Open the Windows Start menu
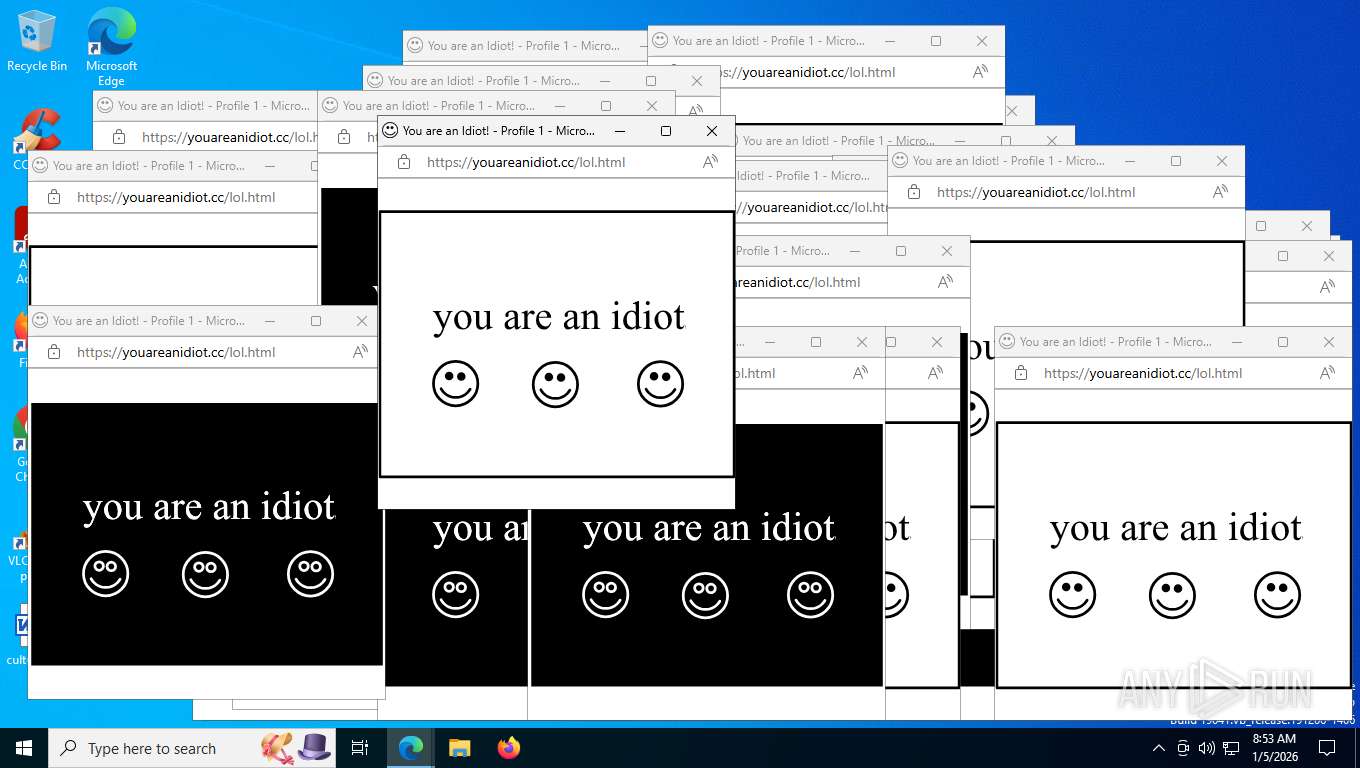The width and height of the screenshot is (1360, 768). (24, 748)
